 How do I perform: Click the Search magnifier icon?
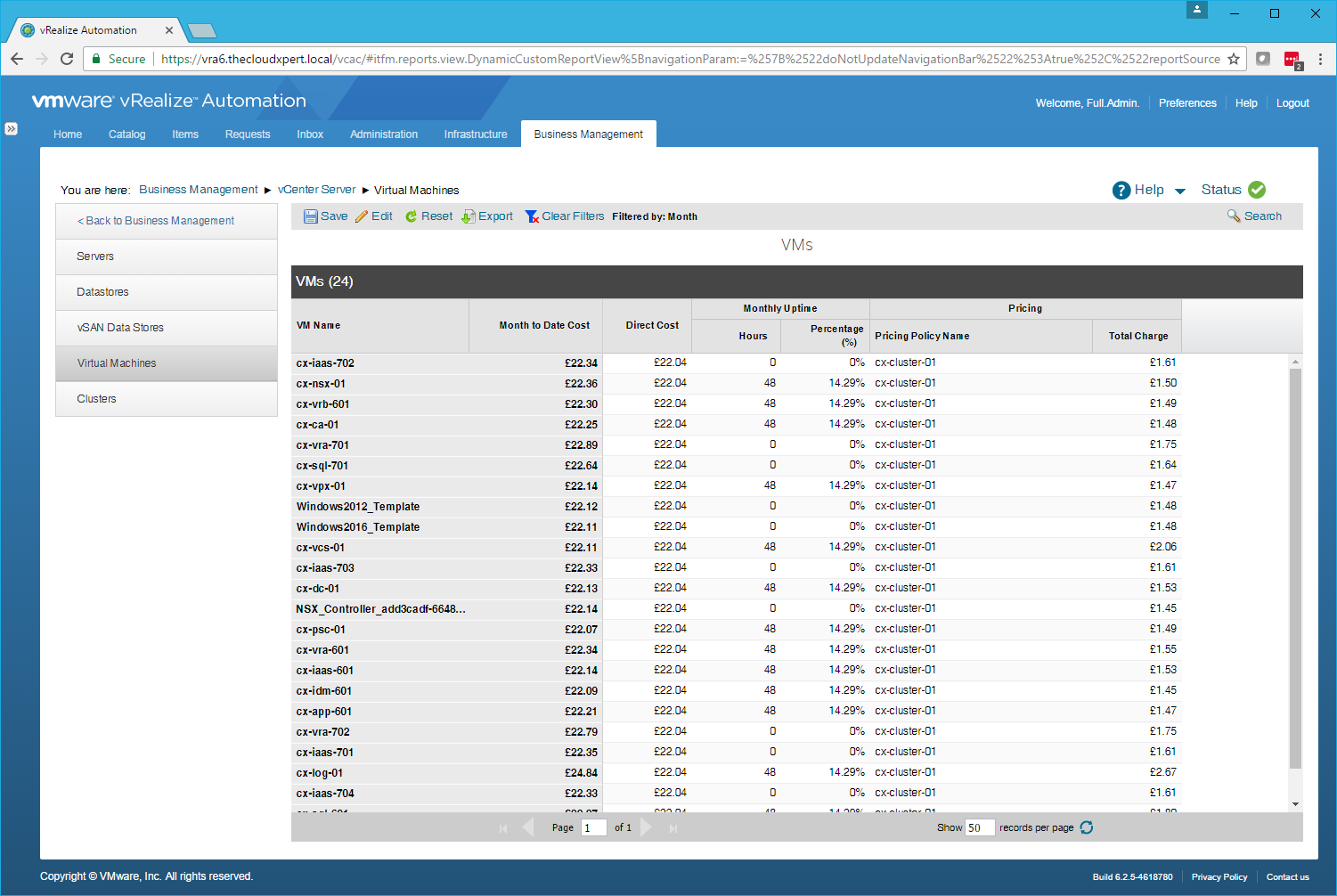coord(1234,216)
